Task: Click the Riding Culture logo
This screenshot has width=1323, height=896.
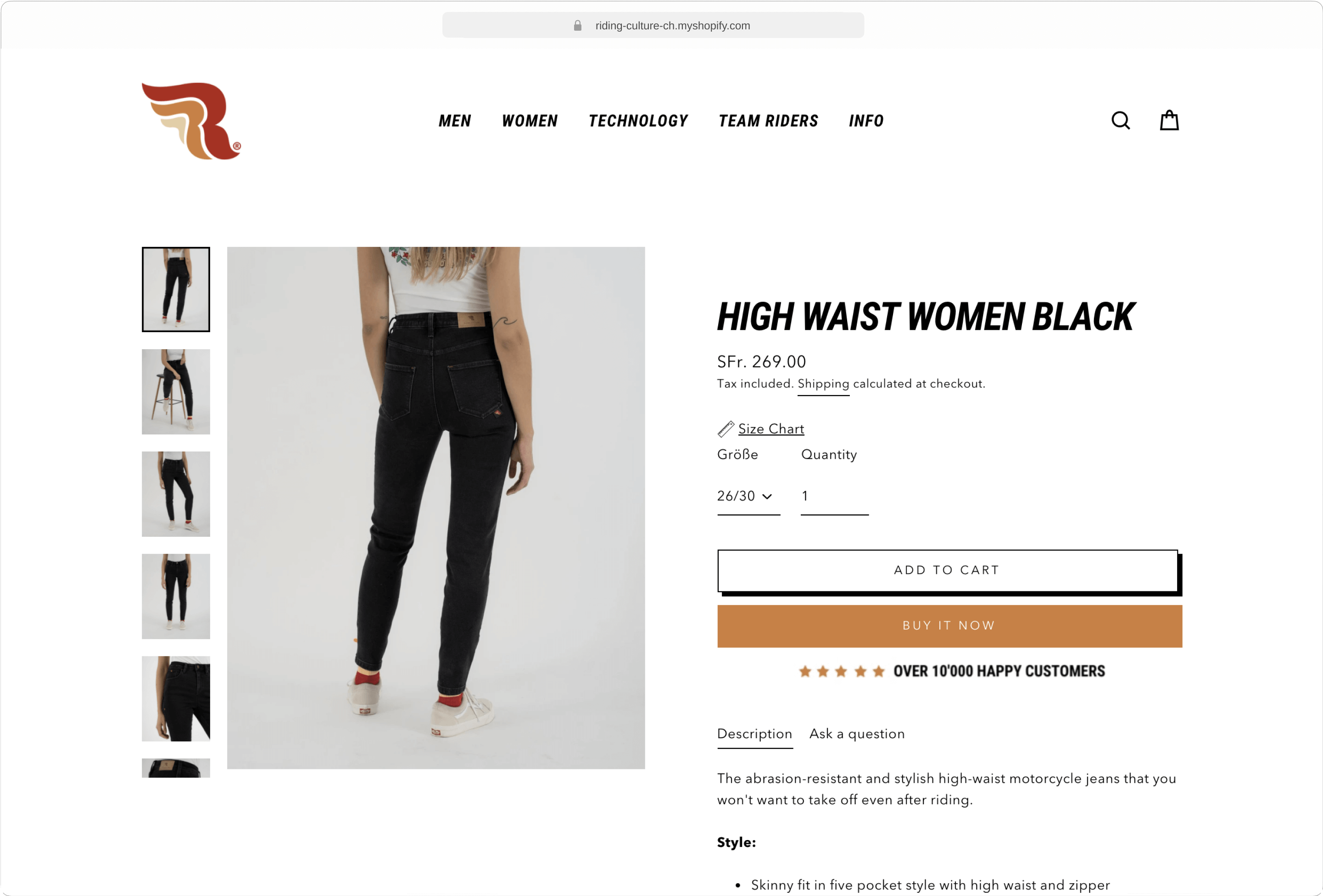Action: [191, 121]
